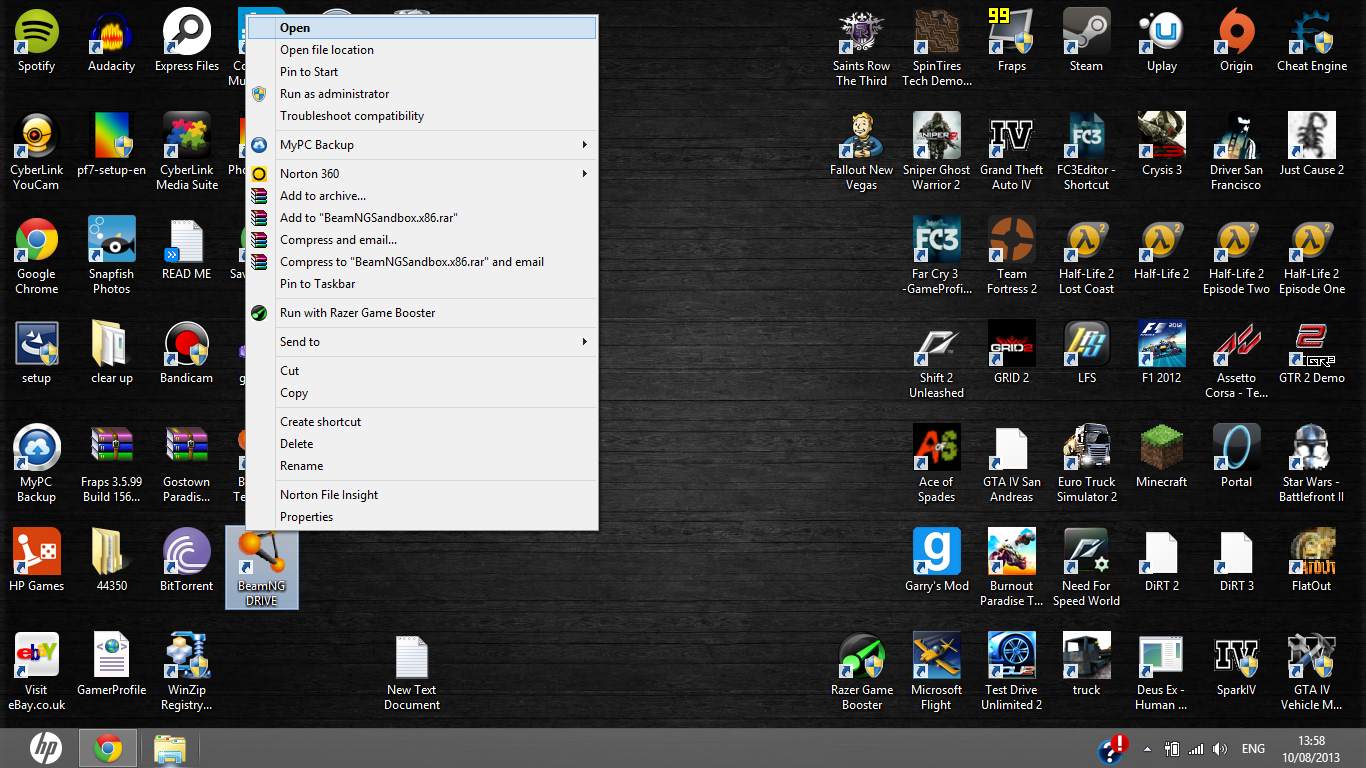Select the F1 2012 desktop icon
The image size is (1366, 768).
[x=1161, y=353]
